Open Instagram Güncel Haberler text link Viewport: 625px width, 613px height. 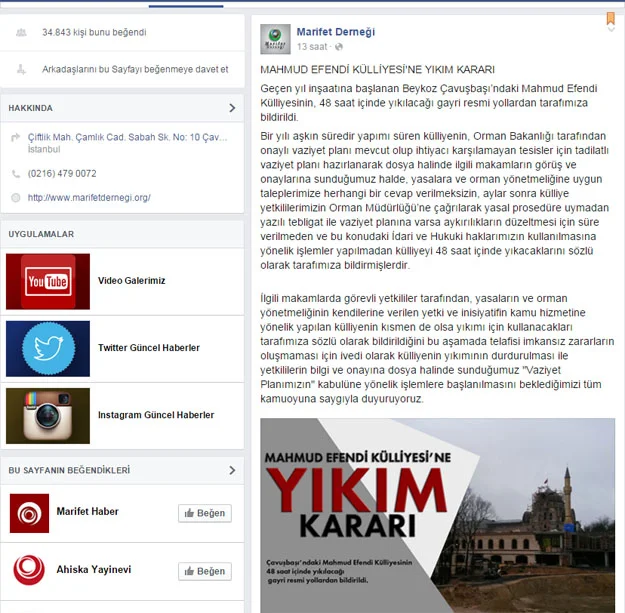(x=155, y=415)
